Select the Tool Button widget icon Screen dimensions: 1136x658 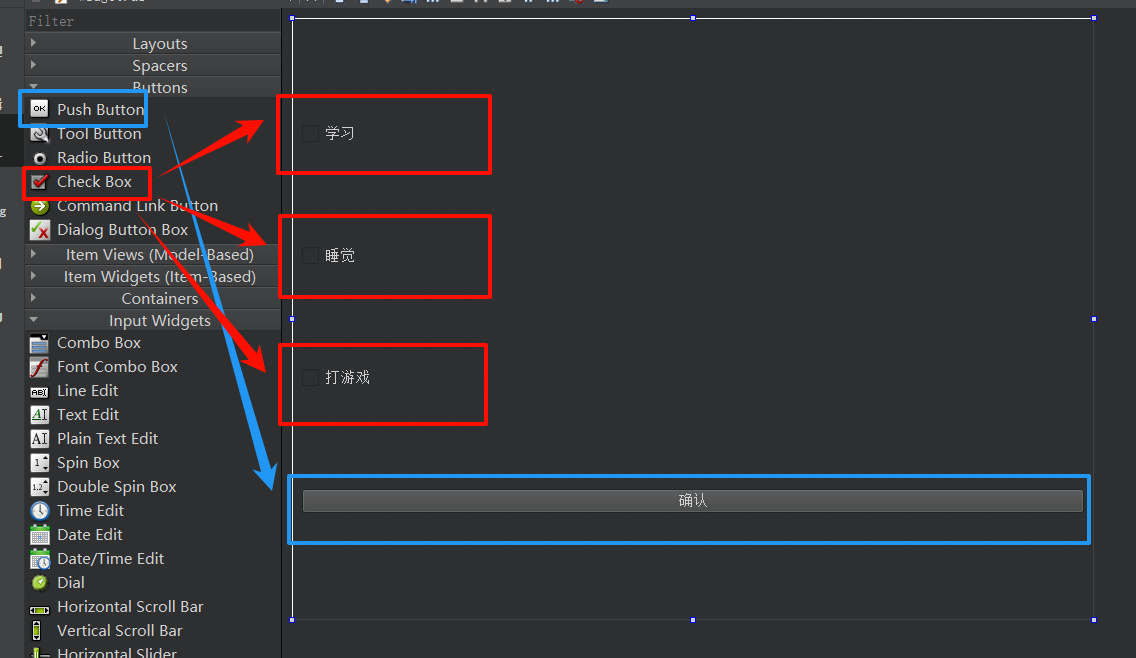click(x=39, y=134)
